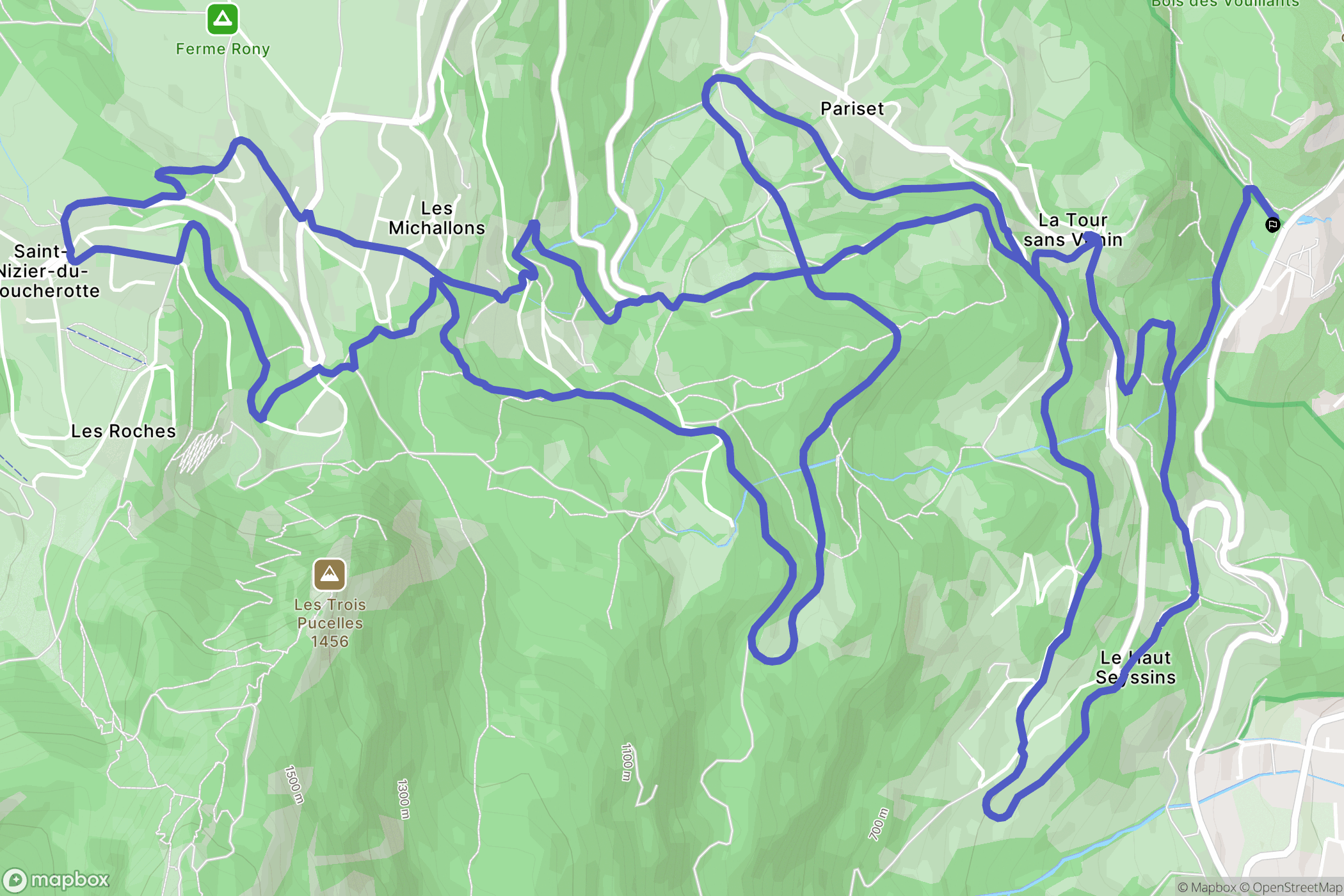
Task: Click the 700 m contour label
Action: 879,824
